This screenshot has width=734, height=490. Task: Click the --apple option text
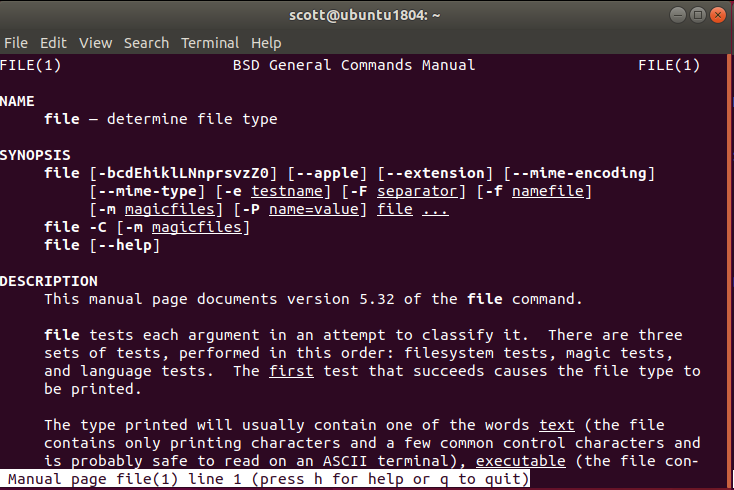coord(327,173)
